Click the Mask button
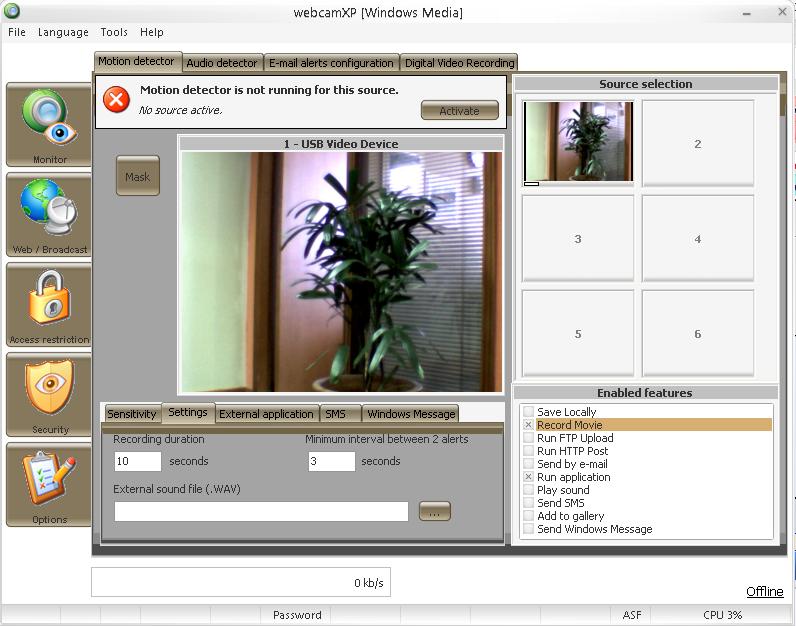Image resolution: width=796 pixels, height=626 pixels. click(x=138, y=176)
